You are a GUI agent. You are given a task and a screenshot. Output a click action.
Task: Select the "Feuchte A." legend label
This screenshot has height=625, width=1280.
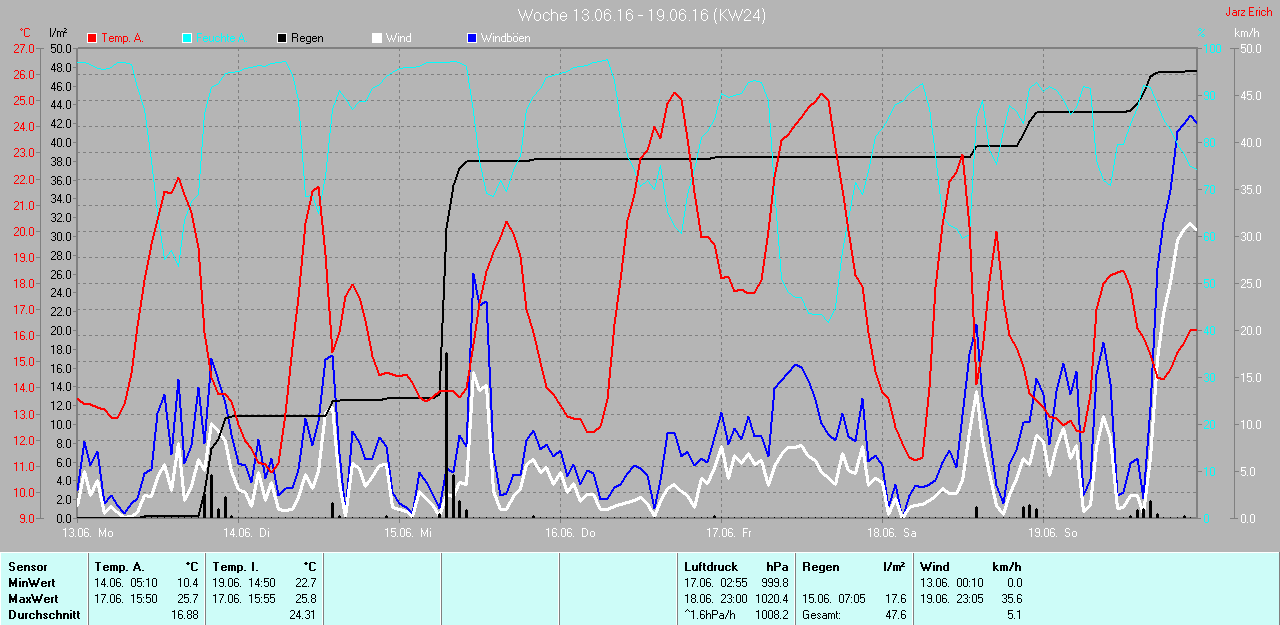[x=222, y=38]
